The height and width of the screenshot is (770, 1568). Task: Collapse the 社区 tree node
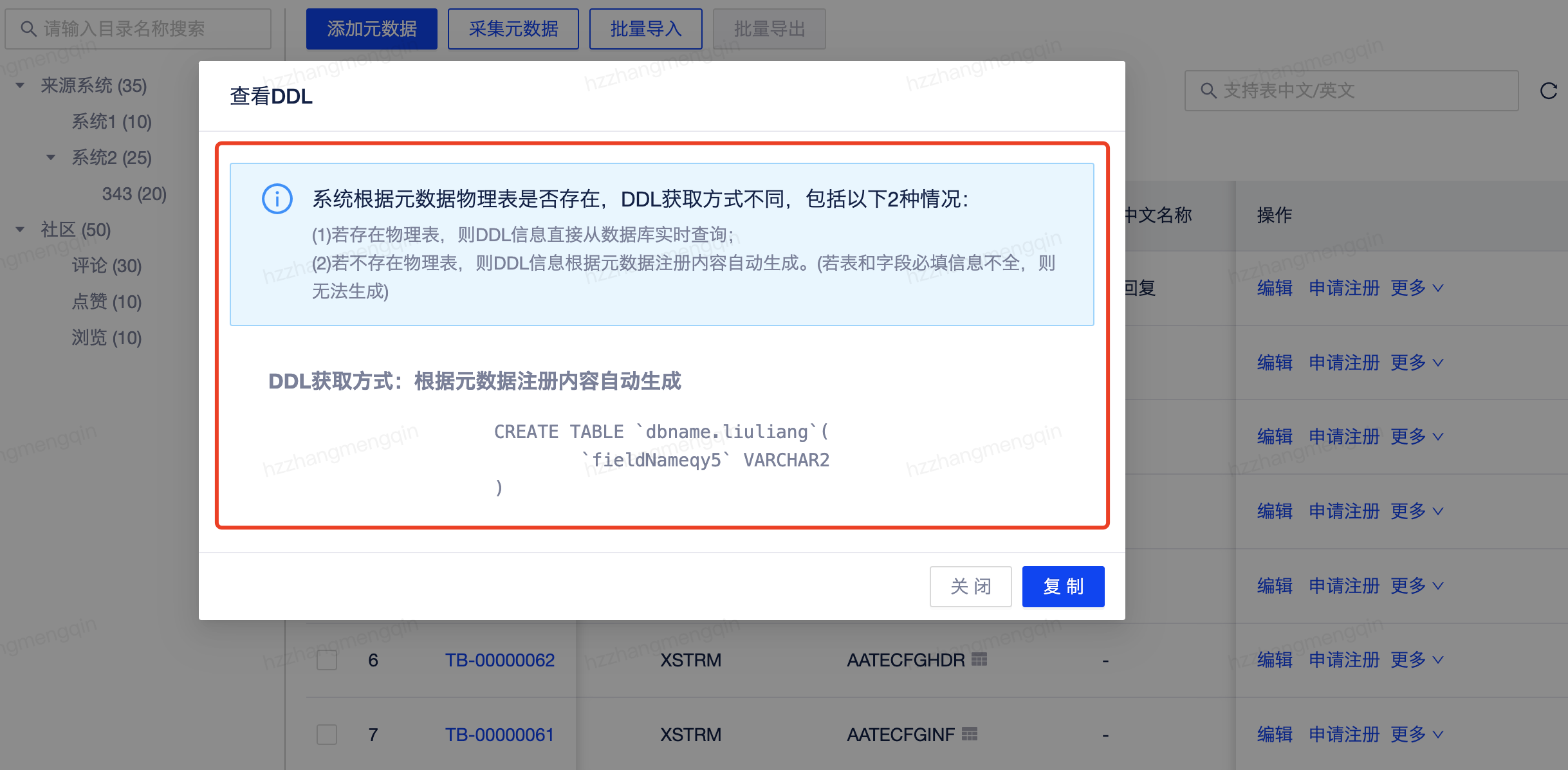[x=19, y=230]
